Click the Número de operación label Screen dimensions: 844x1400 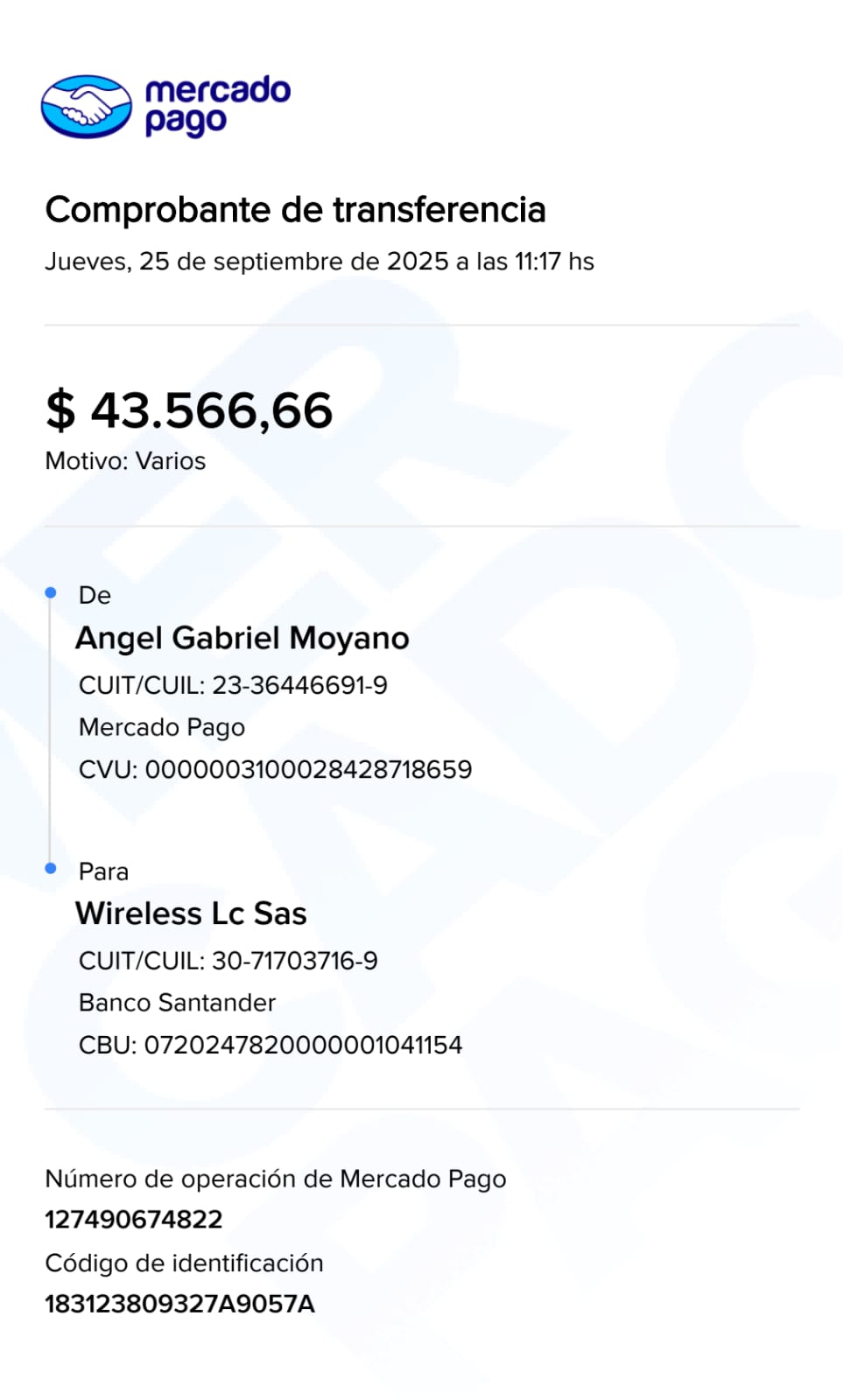point(276,1179)
